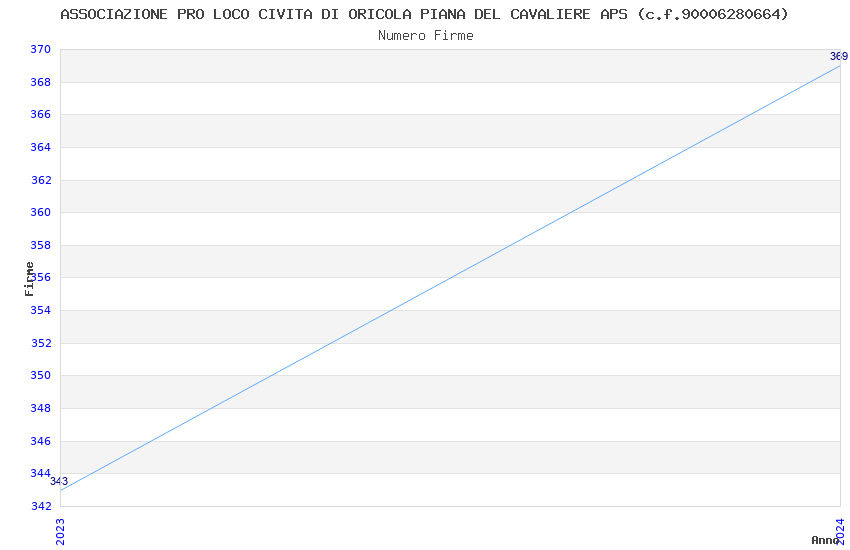The image size is (850, 550).
Task: Click the 354 y-axis label
Action: [41, 310]
